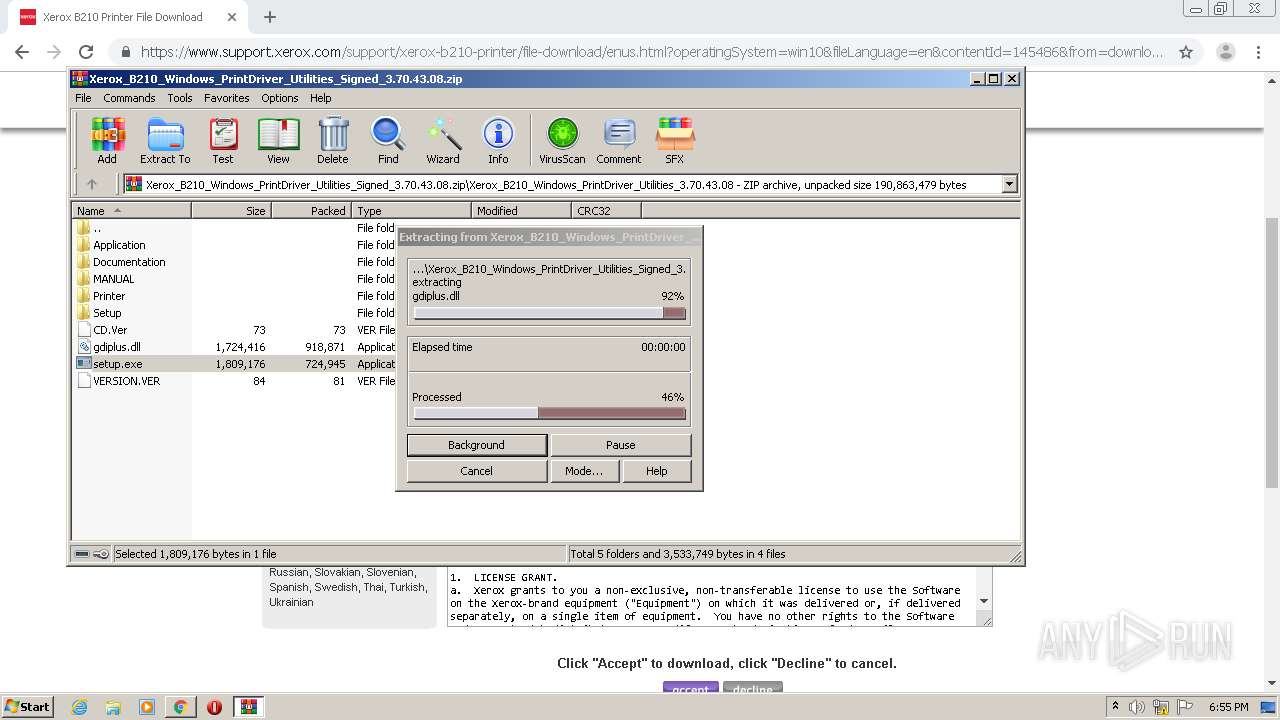Open the Options menu
The height and width of the screenshot is (720, 1280).
click(x=280, y=98)
